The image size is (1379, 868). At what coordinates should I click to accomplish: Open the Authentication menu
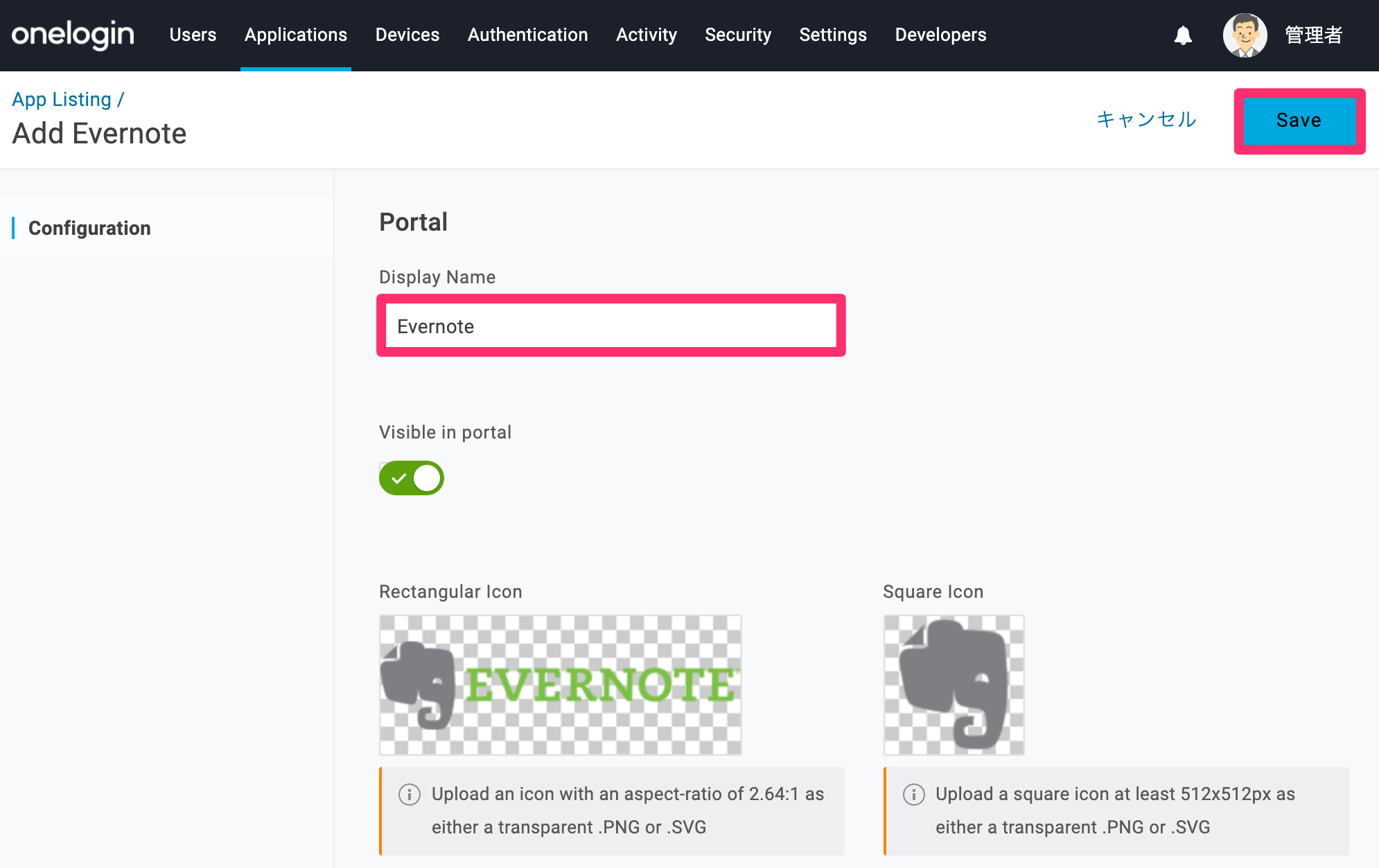(527, 35)
